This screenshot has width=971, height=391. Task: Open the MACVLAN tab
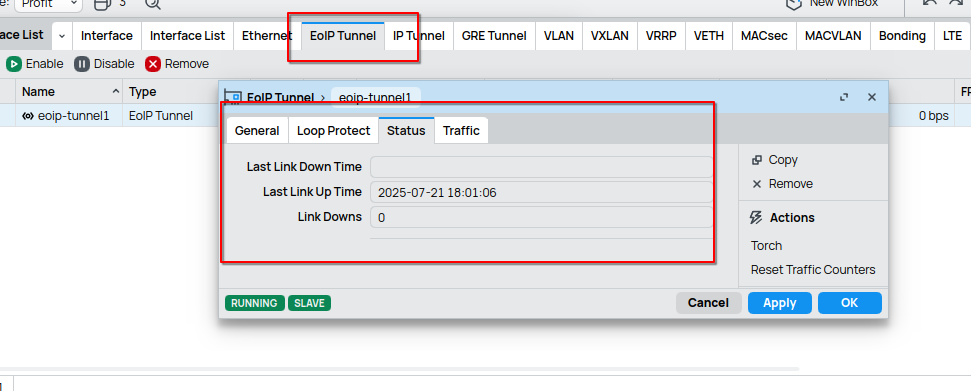point(833,36)
